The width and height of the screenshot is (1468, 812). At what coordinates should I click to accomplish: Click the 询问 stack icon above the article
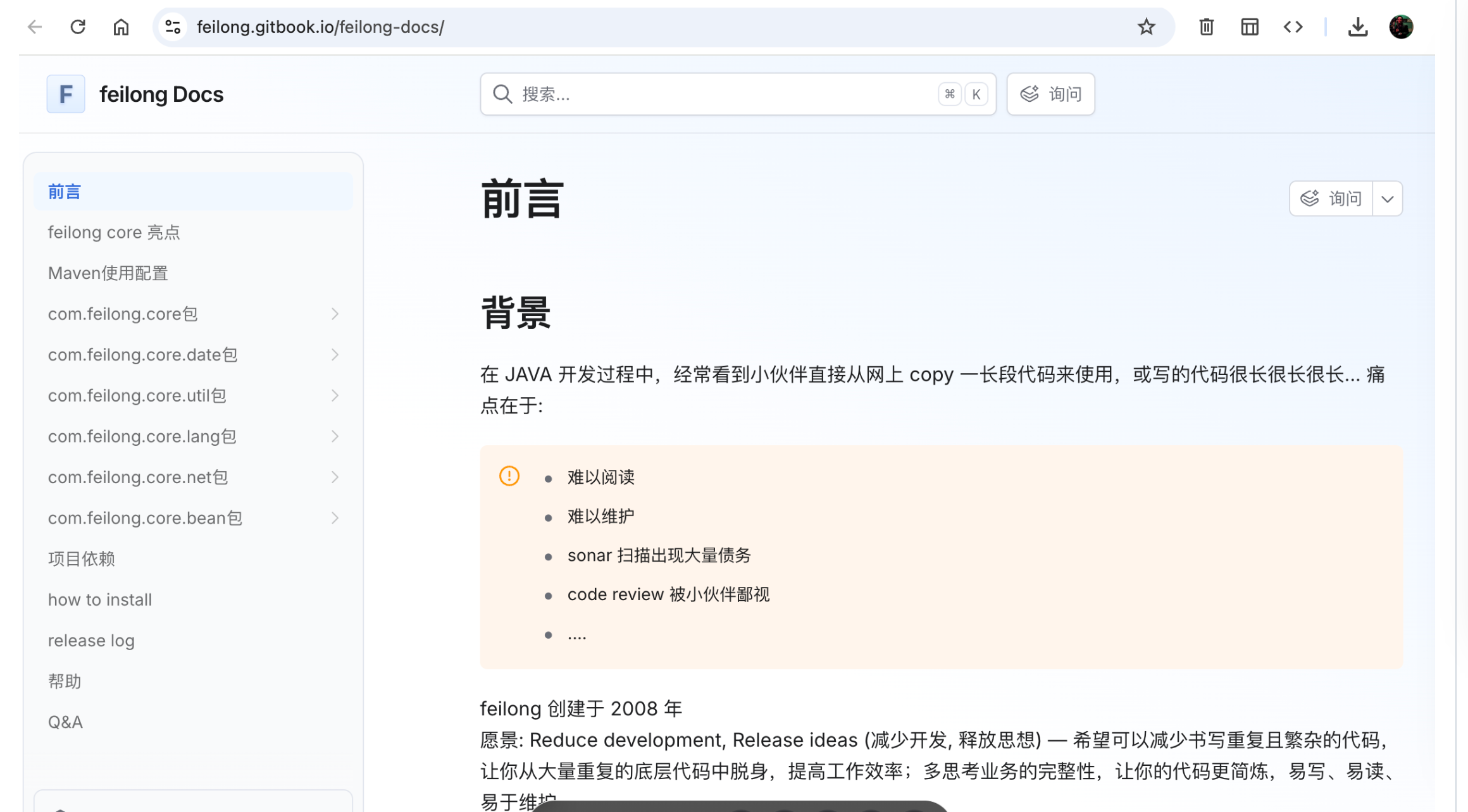(1309, 198)
